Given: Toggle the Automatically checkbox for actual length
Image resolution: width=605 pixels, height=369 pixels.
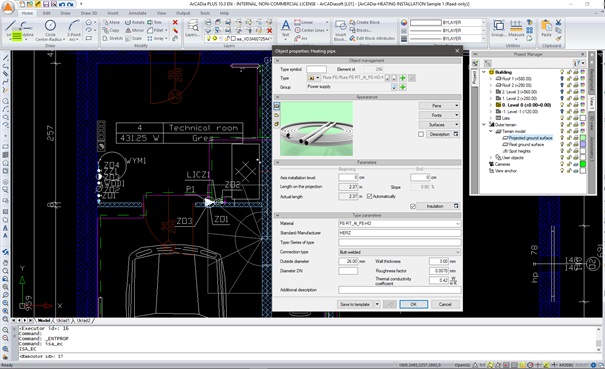Looking at the screenshot, I should point(370,196).
